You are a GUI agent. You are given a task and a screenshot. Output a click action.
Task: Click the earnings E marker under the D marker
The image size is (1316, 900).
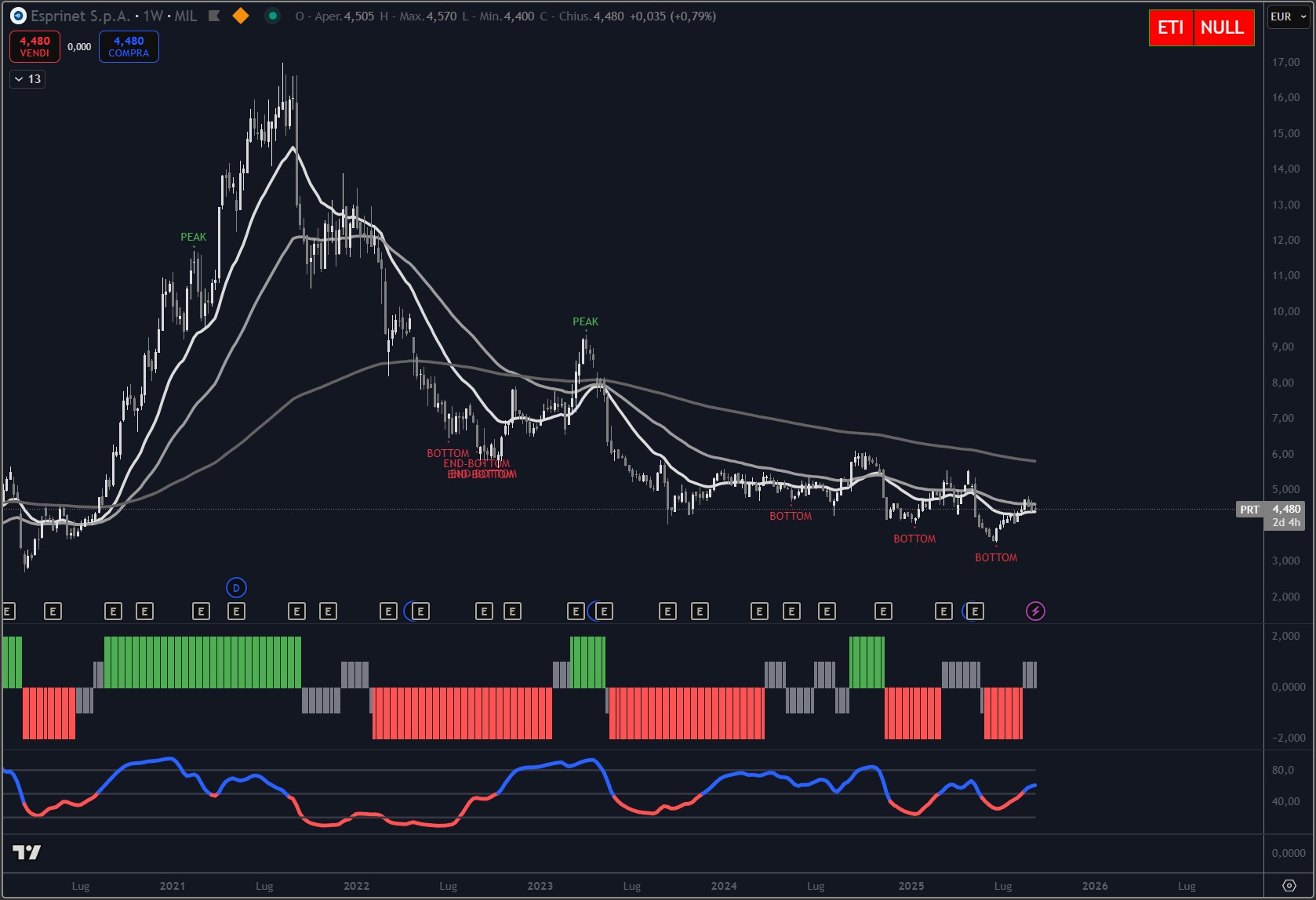point(236,611)
